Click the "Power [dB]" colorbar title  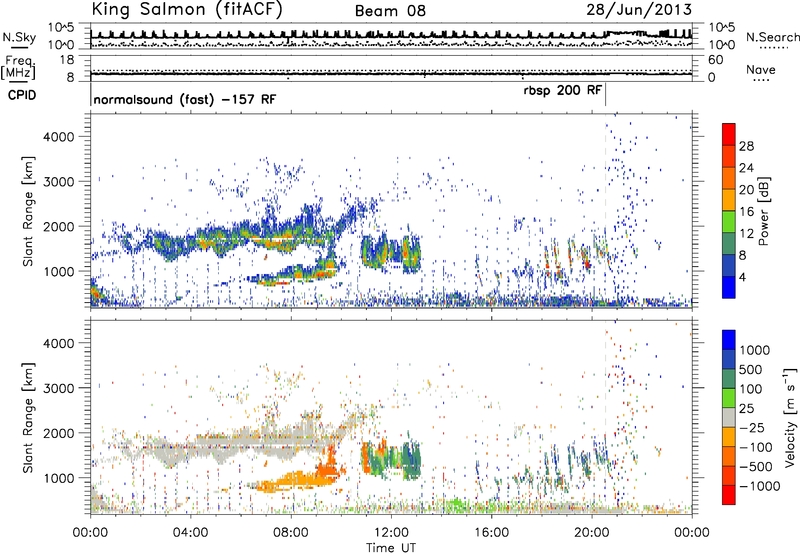(x=763, y=211)
